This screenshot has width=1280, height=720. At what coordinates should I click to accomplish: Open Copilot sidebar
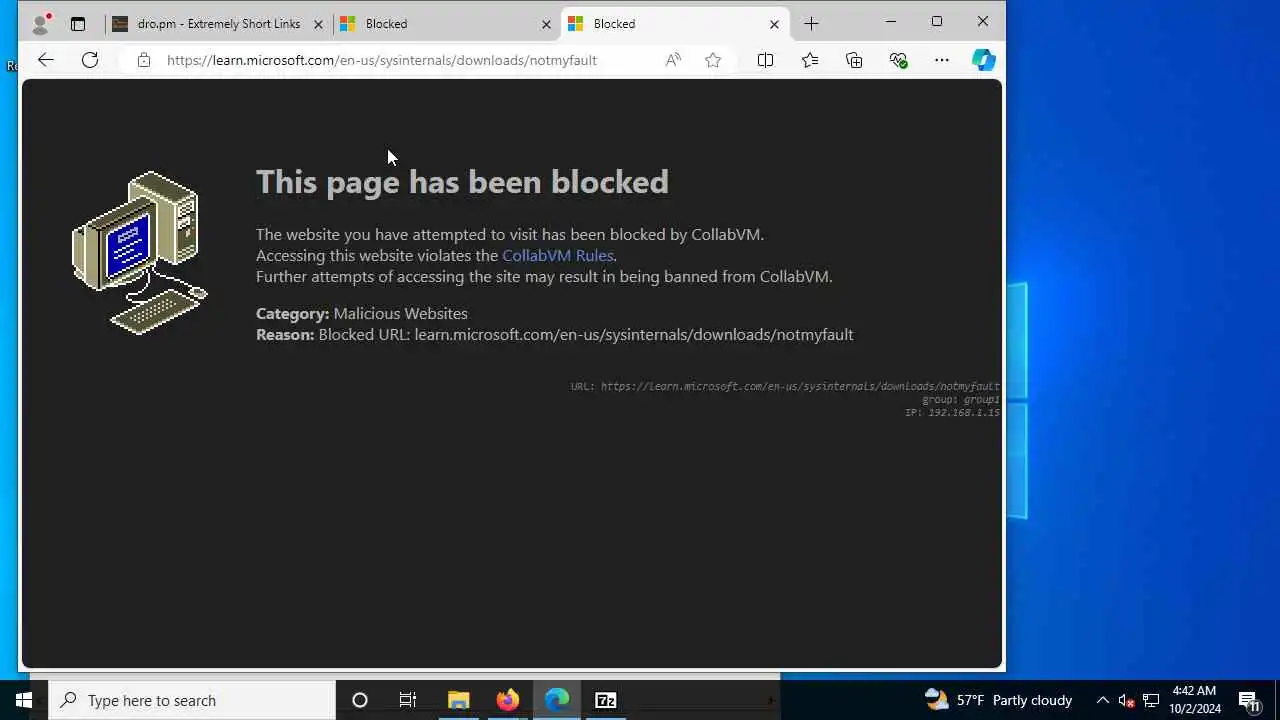(x=984, y=60)
